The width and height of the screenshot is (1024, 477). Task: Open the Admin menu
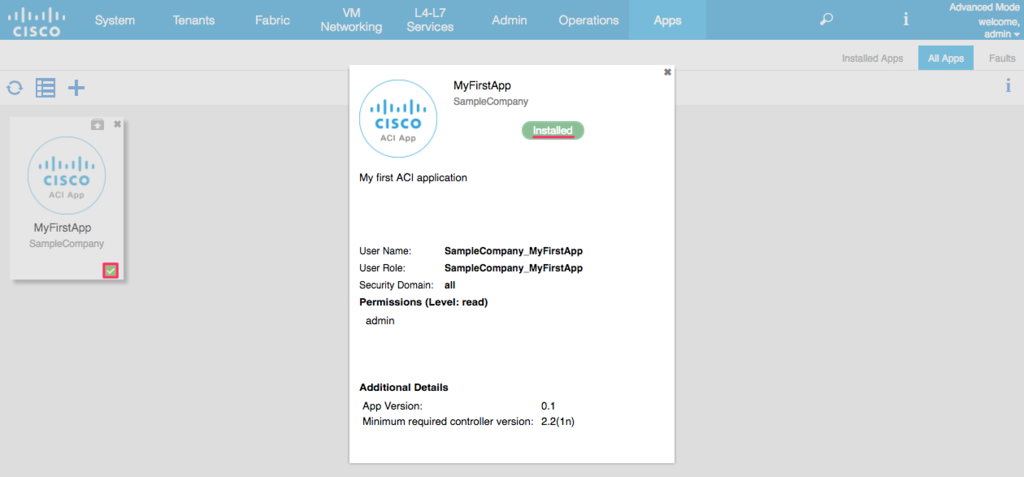(x=509, y=20)
